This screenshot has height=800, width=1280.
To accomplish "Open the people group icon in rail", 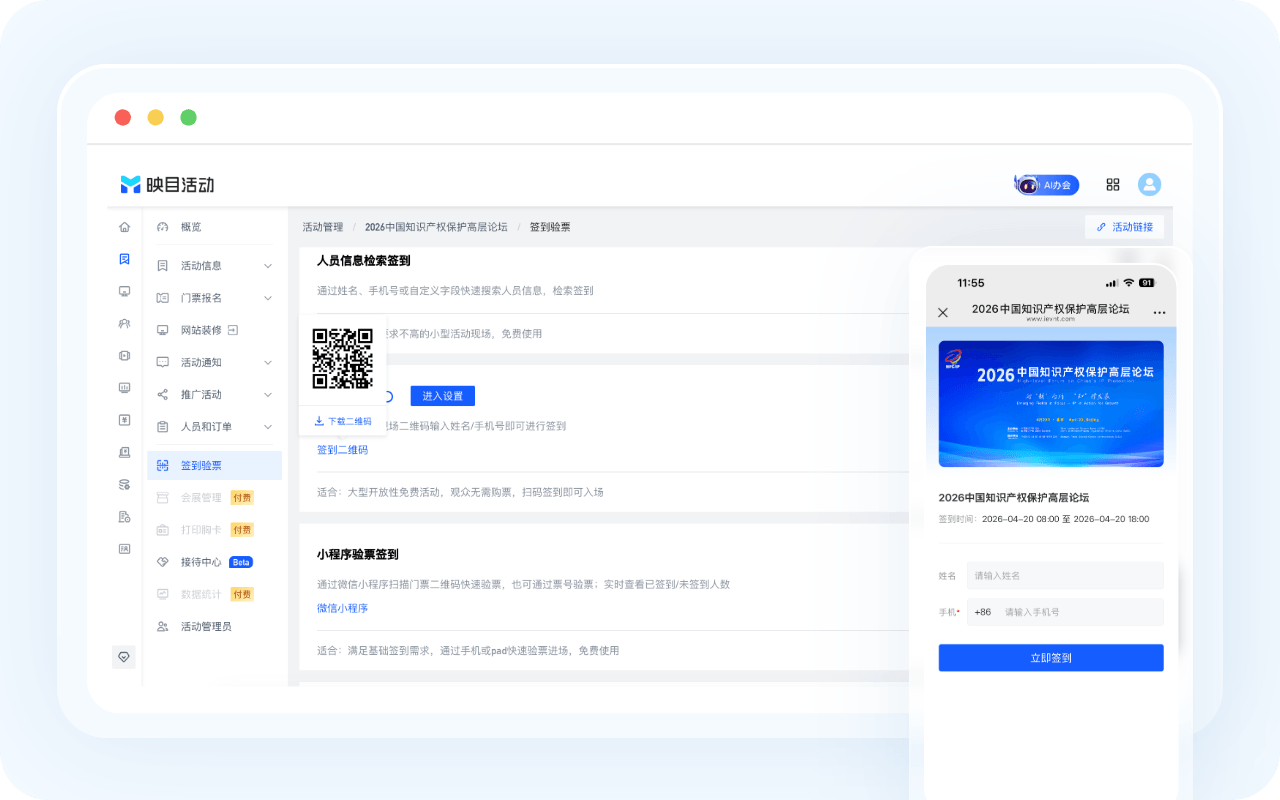I will tap(124, 323).
